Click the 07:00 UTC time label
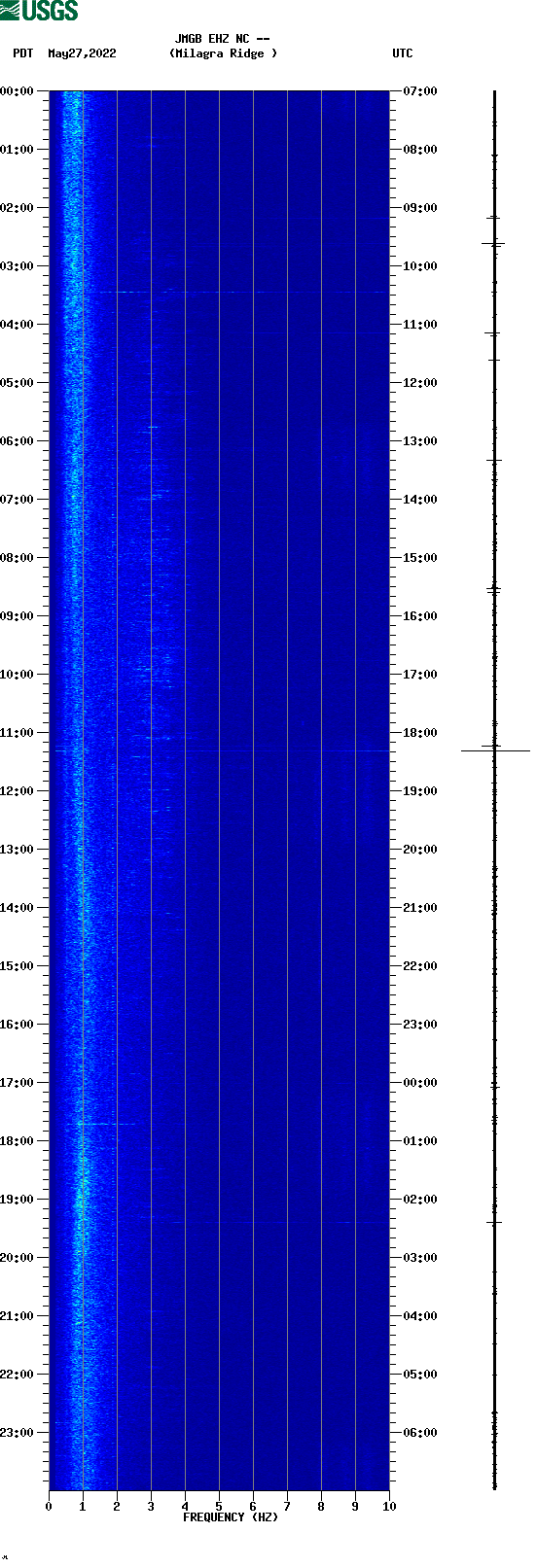 (420, 91)
